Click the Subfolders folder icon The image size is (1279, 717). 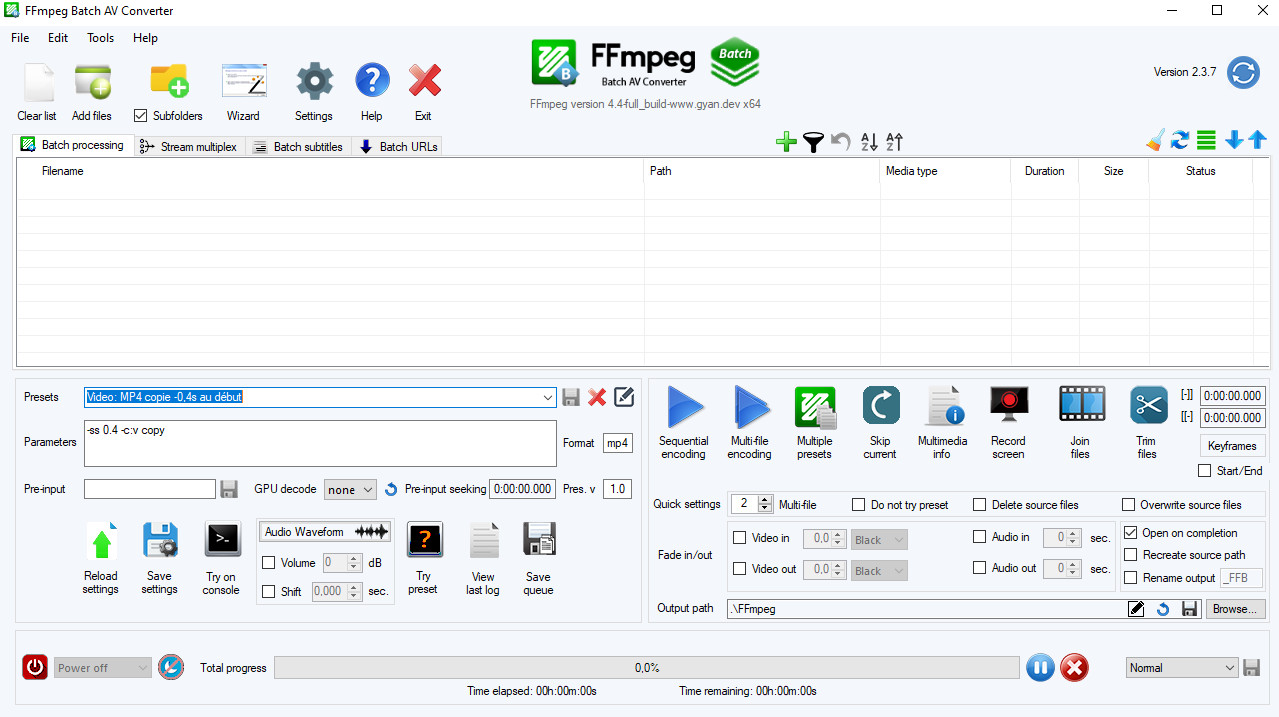[x=169, y=80]
